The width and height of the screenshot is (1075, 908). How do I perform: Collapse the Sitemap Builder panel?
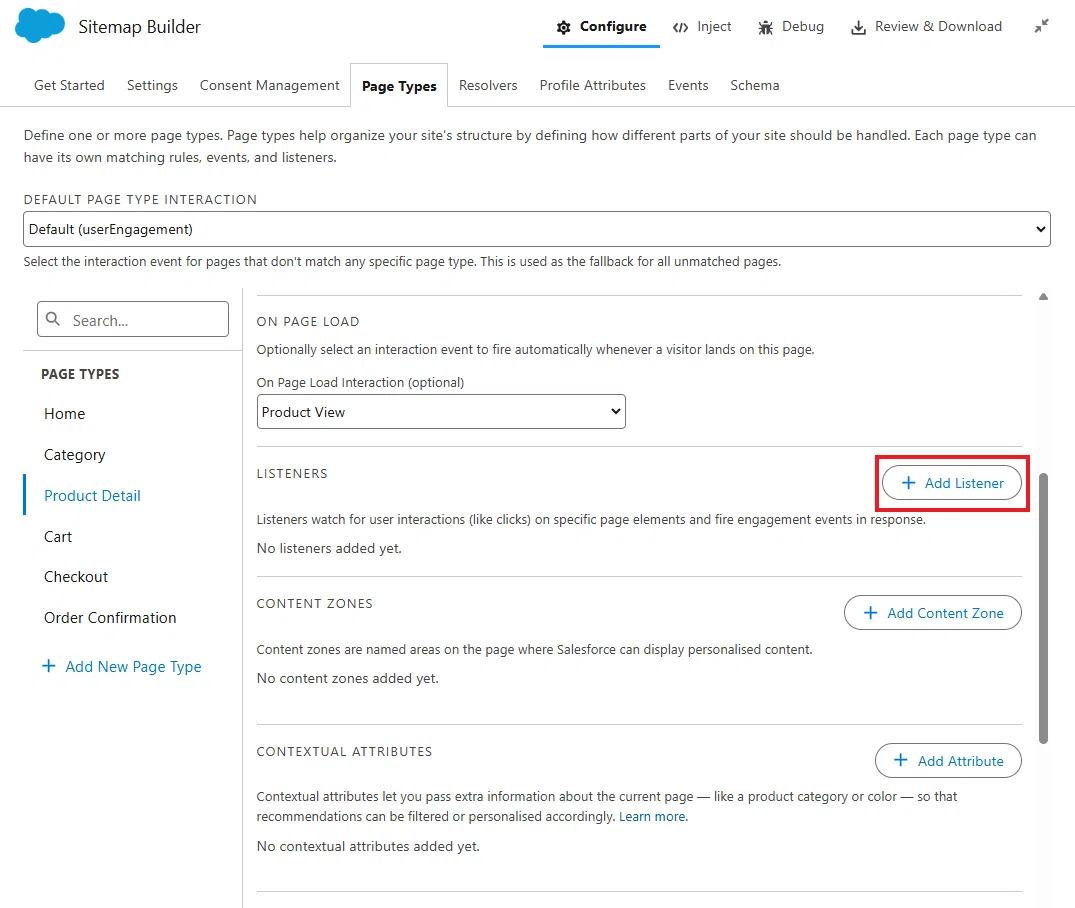(x=1041, y=26)
